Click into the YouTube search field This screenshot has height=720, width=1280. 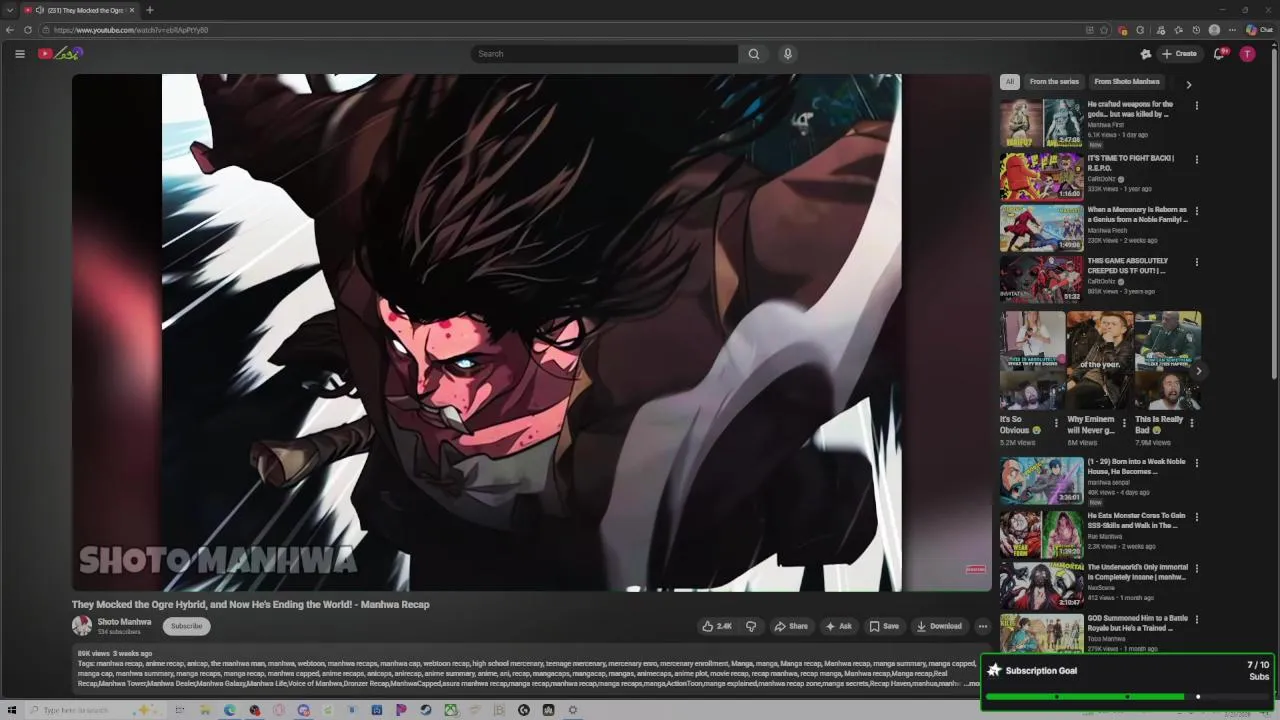pos(605,54)
